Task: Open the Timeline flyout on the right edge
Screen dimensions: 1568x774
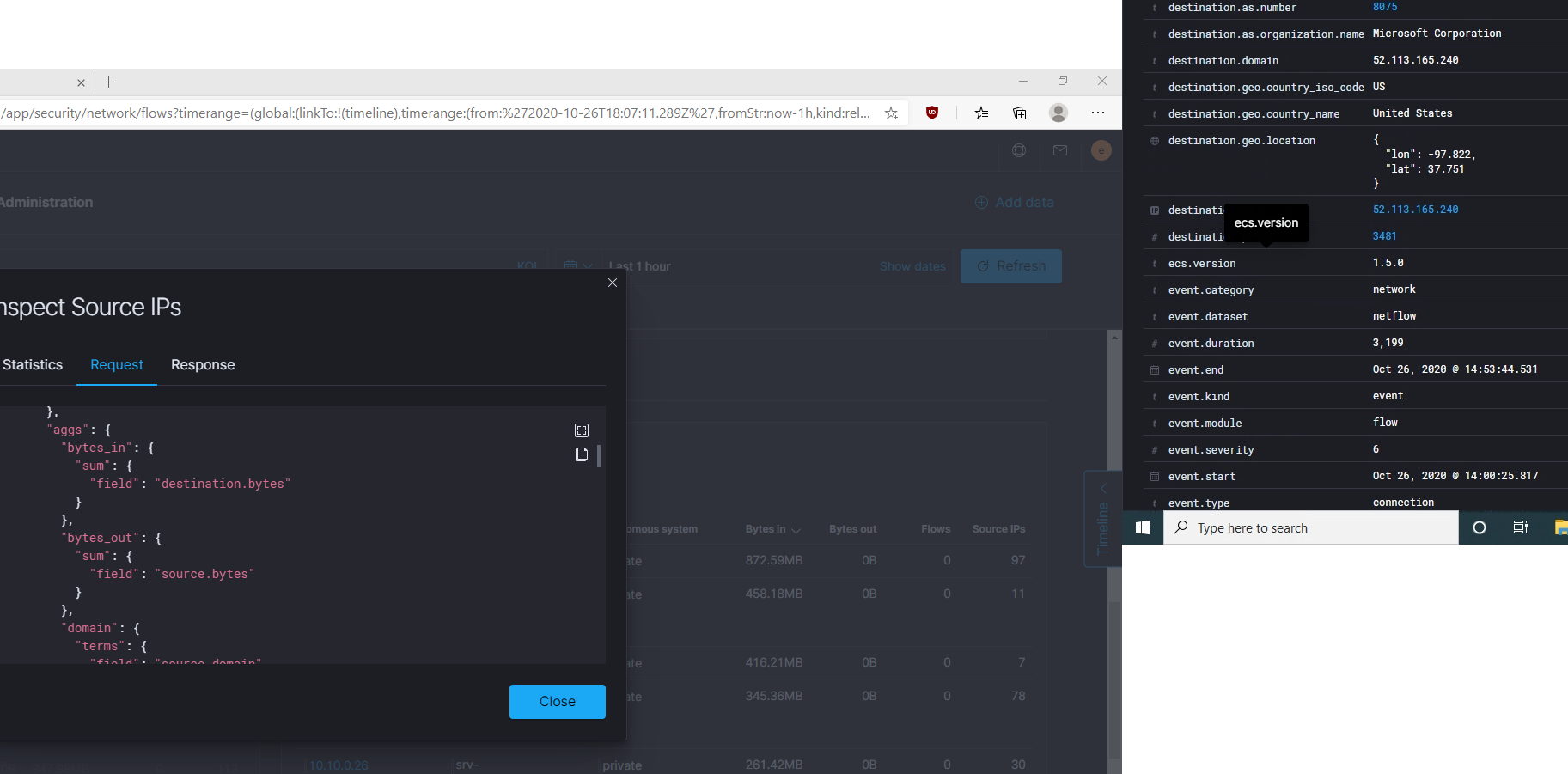Action: [1102, 520]
